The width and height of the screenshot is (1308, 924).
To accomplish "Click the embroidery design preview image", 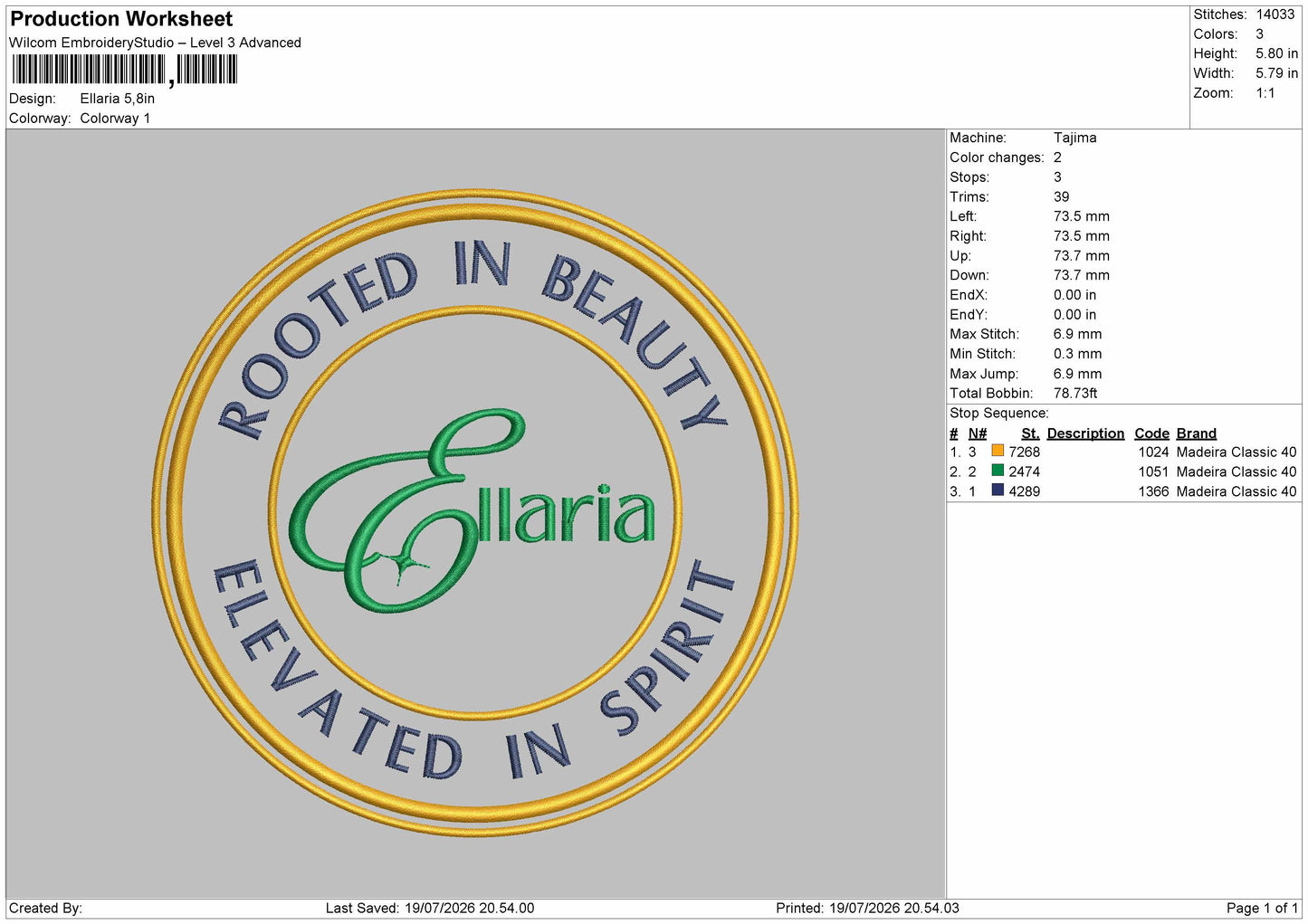I will click(x=475, y=513).
